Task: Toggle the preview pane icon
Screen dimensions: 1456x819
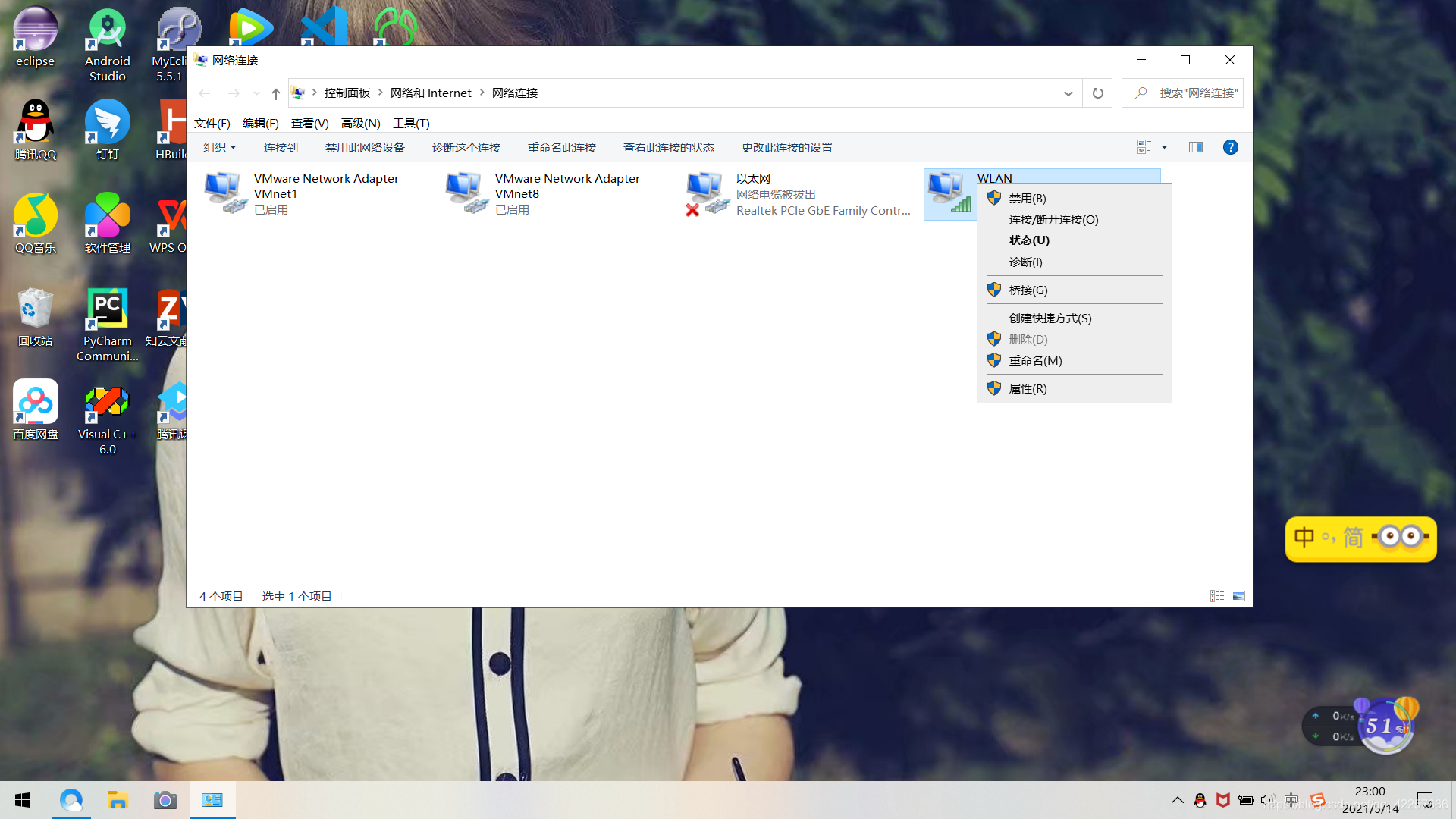Action: click(1196, 147)
